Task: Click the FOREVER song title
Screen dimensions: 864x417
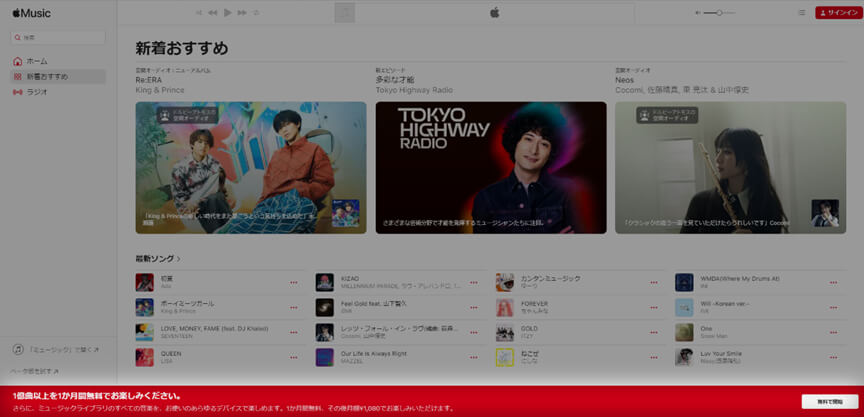Action: point(534,304)
